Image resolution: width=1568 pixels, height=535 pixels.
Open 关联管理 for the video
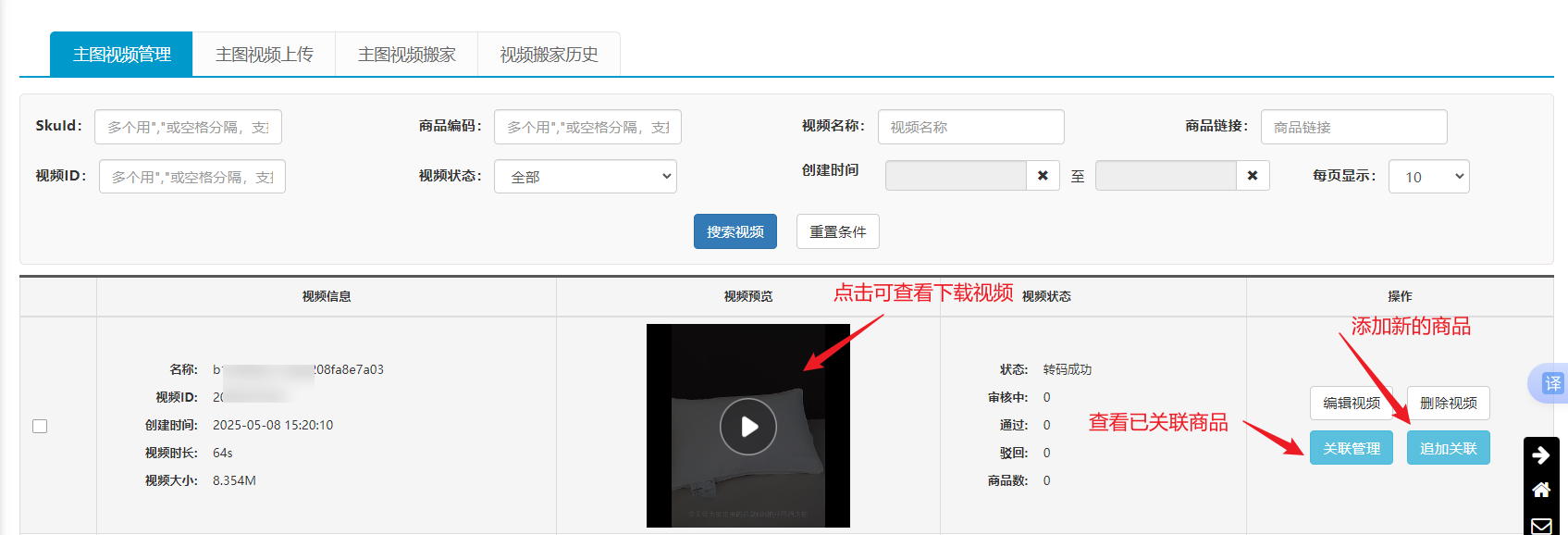click(x=1351, y=448)
